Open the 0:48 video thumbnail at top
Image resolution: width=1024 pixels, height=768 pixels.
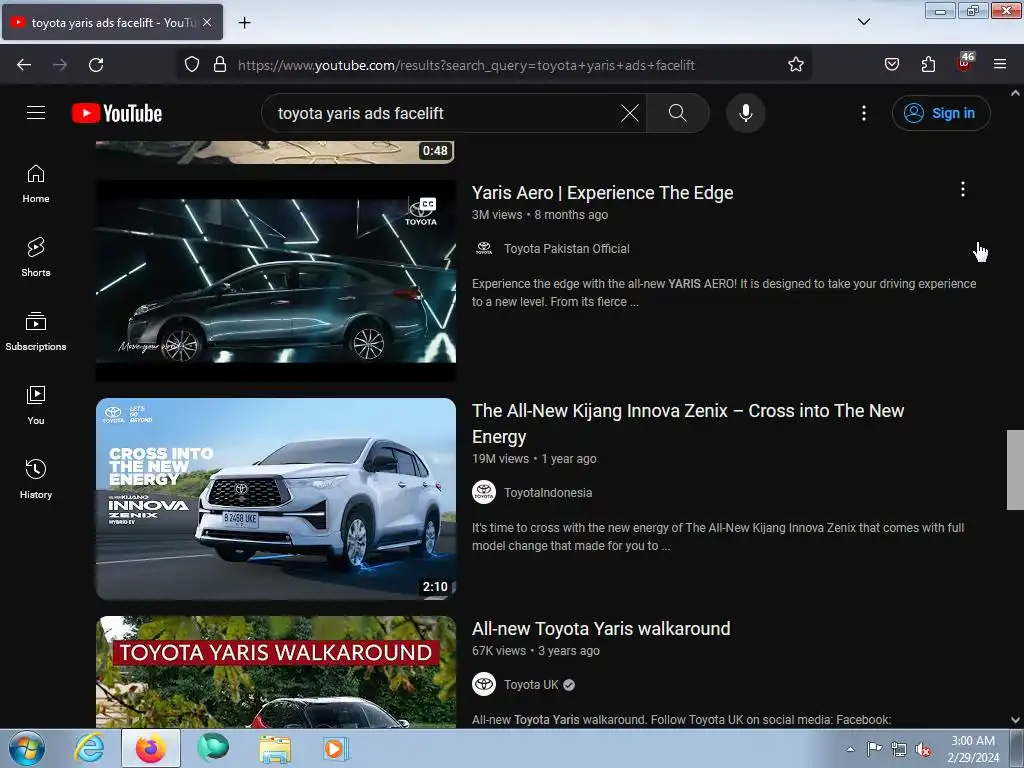[276, 152]
